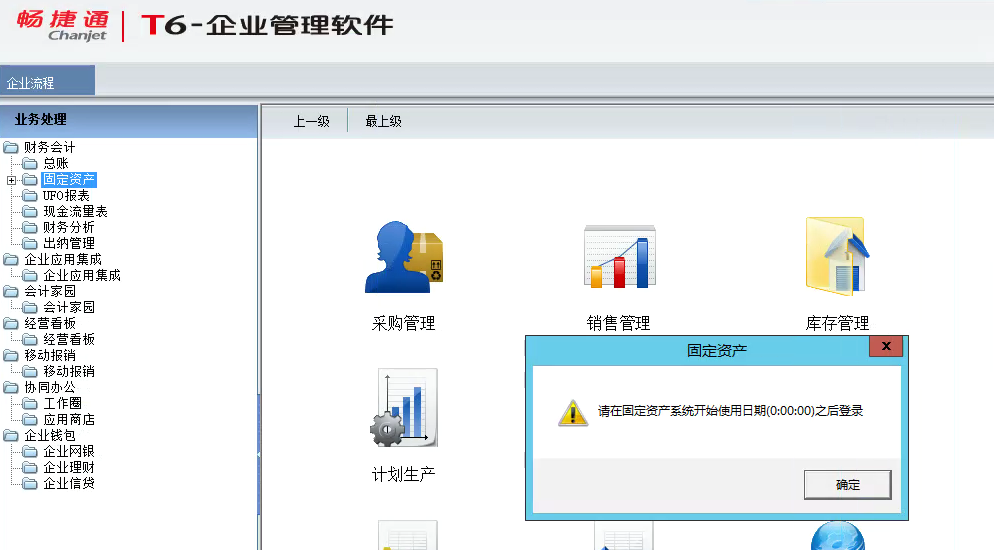Click the folder icon beside 协同办公

point(11,387)
